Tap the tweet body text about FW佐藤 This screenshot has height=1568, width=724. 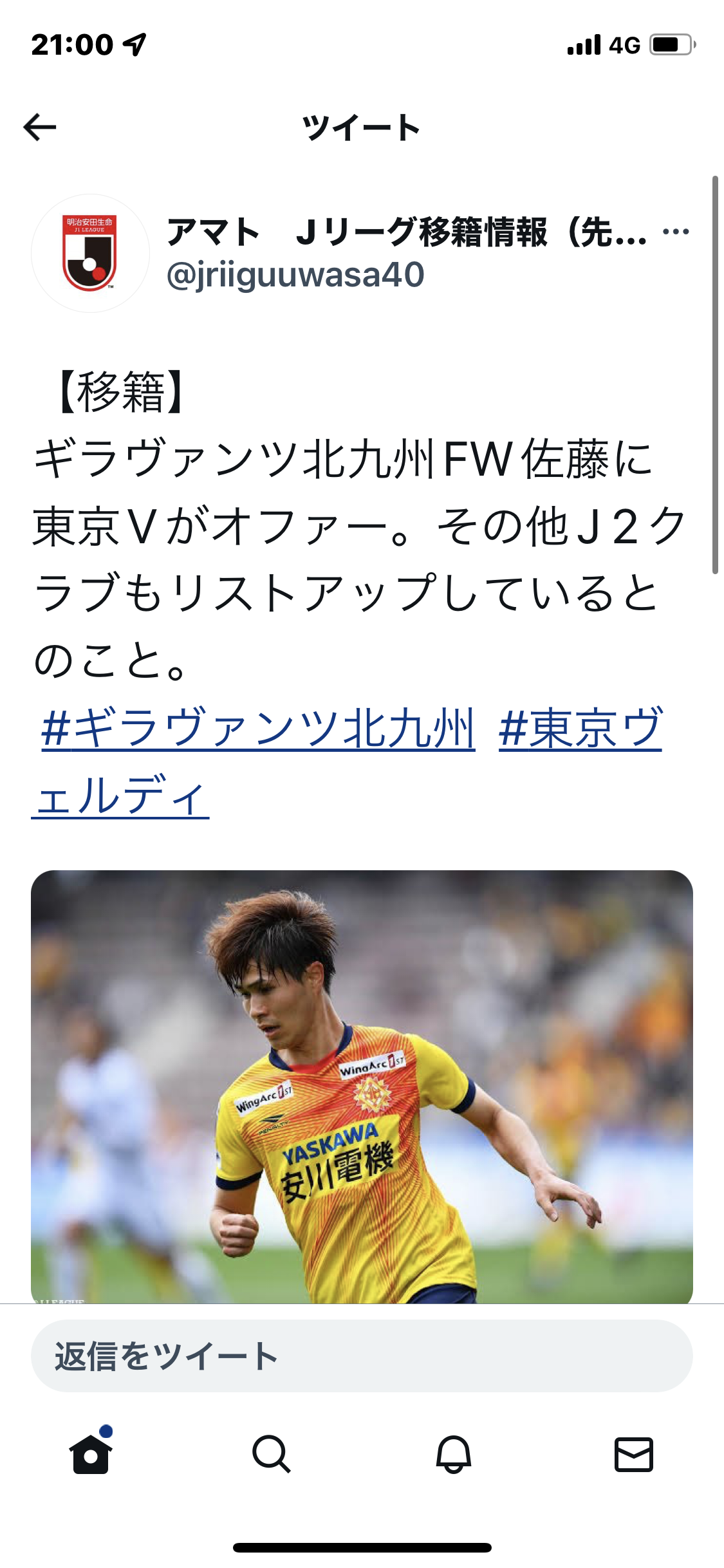[362, 524]
